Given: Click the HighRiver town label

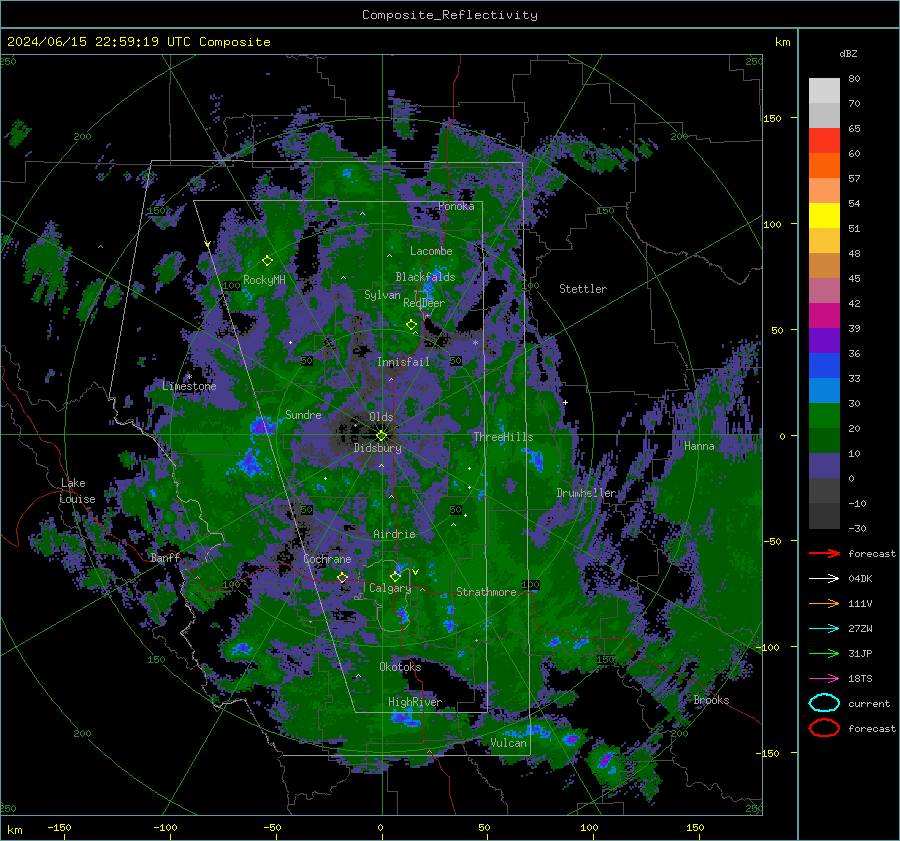Looking at the screenshot, I should coord(415,702).
